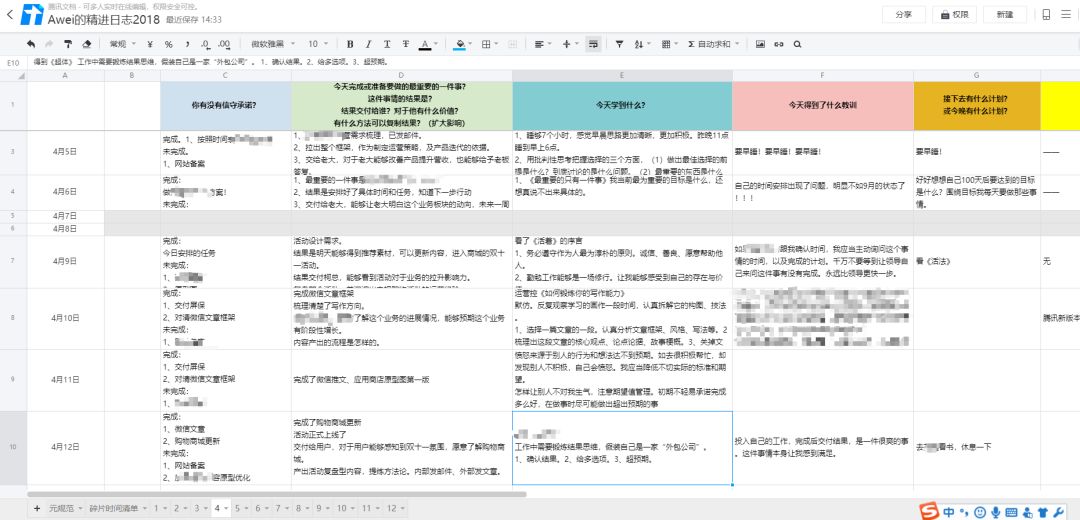Switch to sheet tab 10
The width and height of the screenshot is (1080, 520).
pos(342,508)
